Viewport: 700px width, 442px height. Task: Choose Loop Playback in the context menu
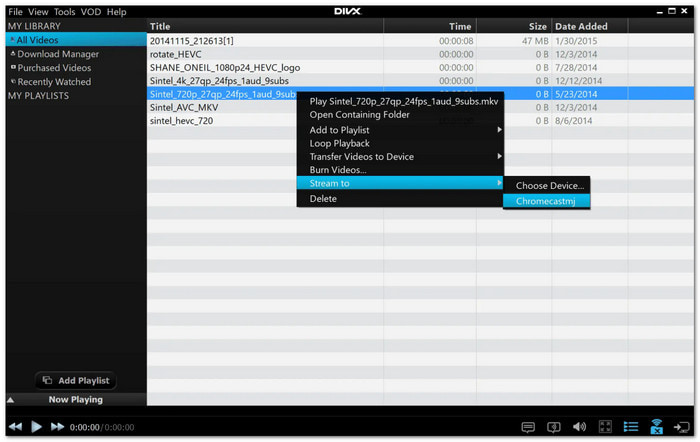pyautogui.click(x=400, y=143)
